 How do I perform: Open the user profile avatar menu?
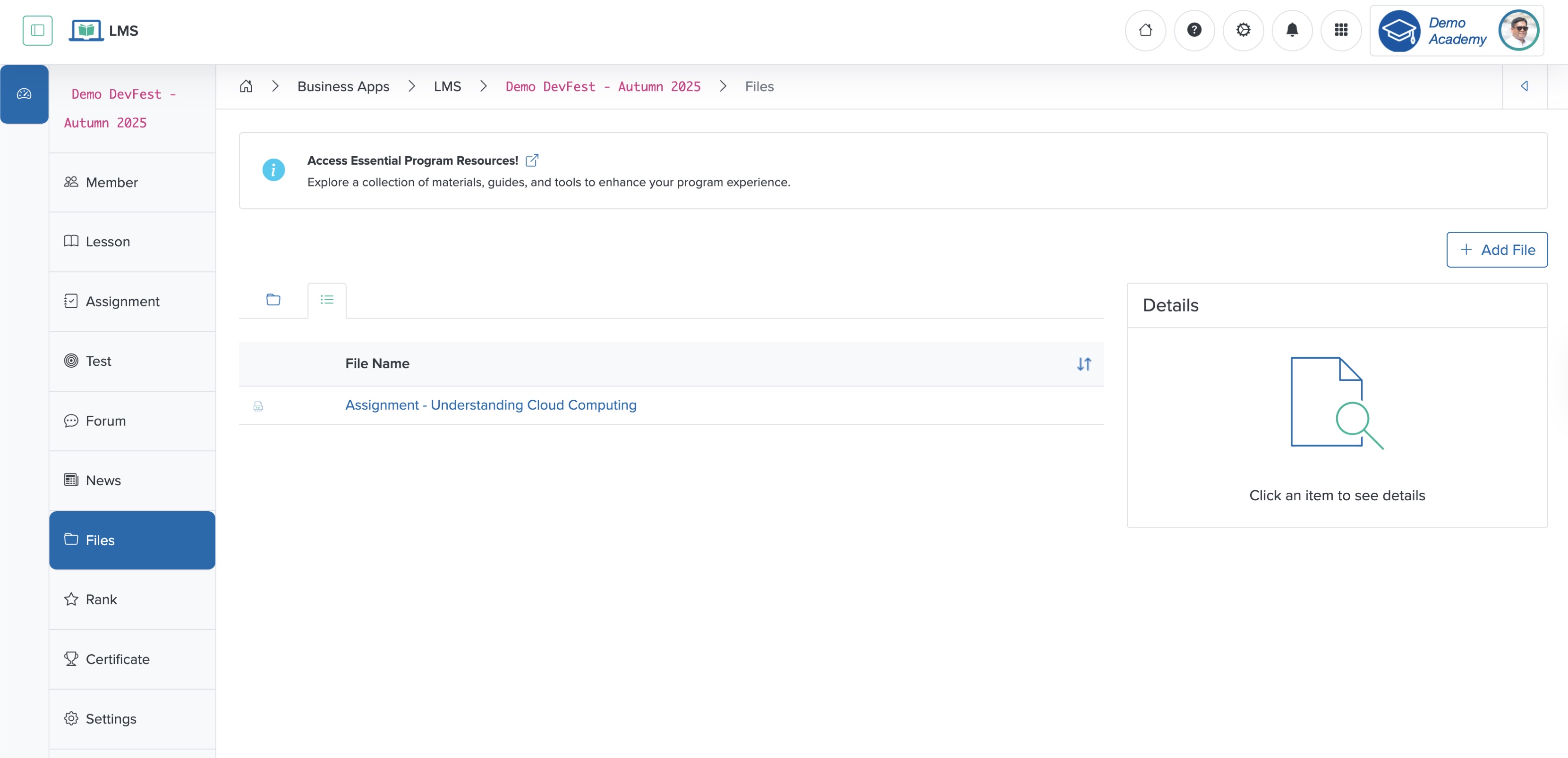[1519, 30]
